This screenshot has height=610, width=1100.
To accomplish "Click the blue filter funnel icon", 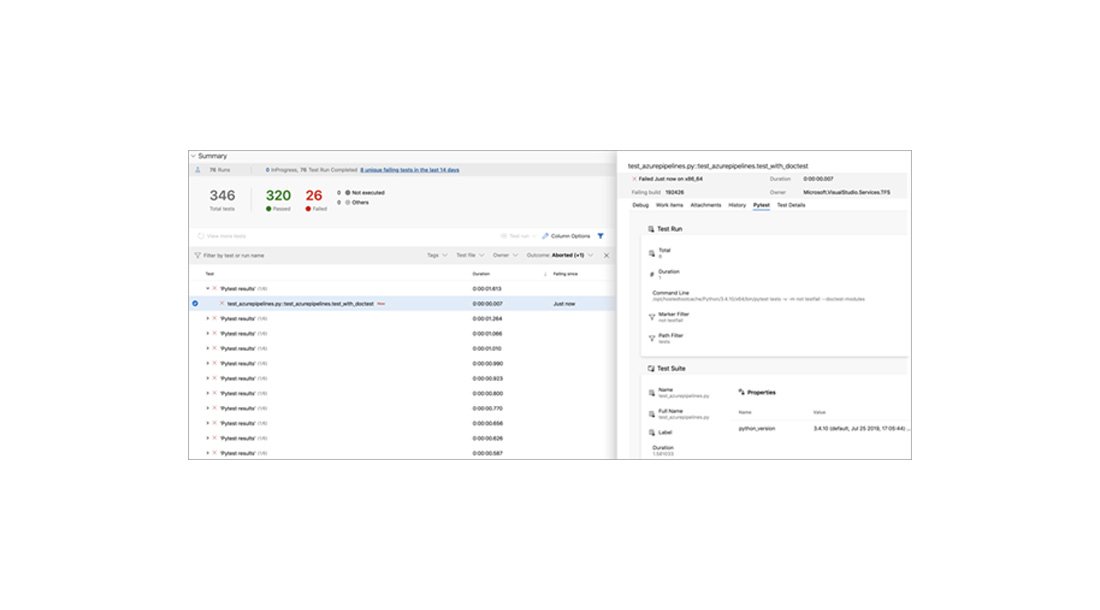I will coord(600,236).
